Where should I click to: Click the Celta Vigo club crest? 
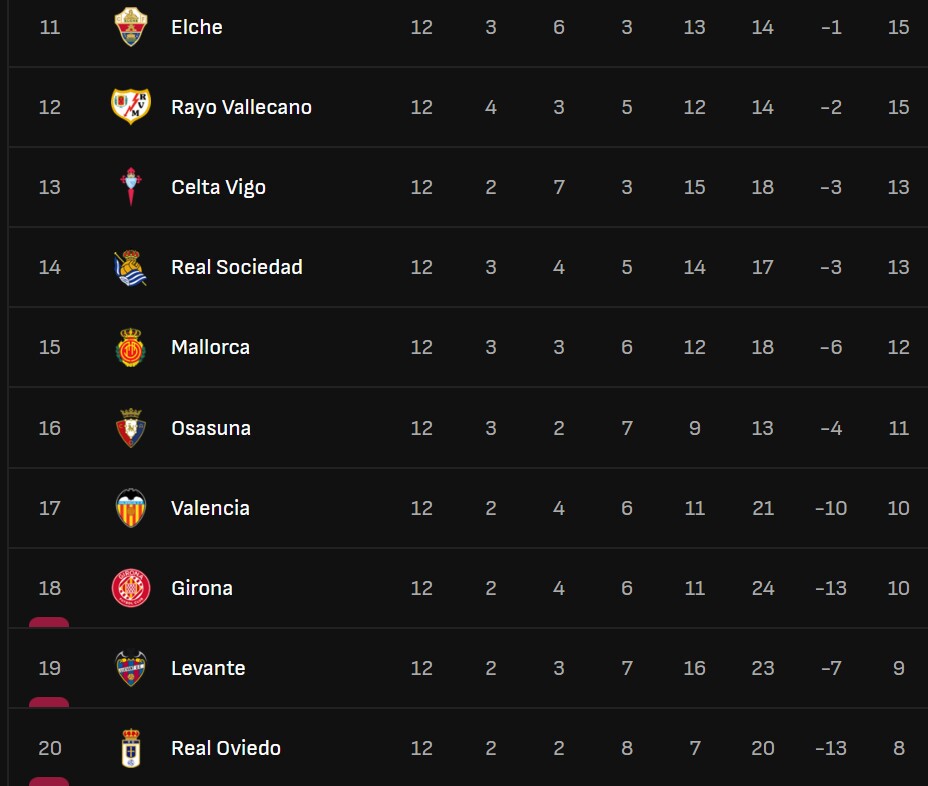(x=131, y=187)
